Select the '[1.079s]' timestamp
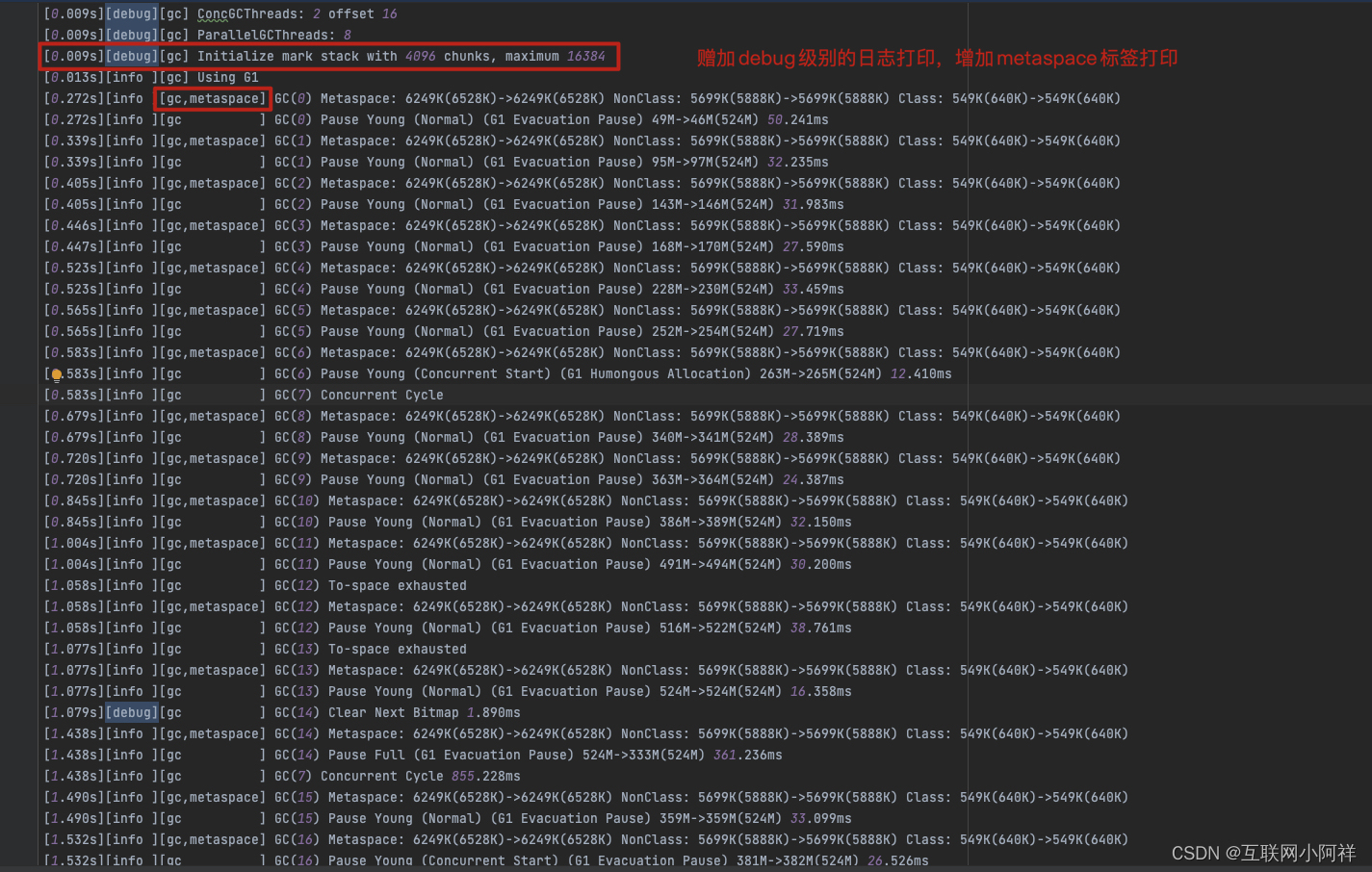 (74, 712)
